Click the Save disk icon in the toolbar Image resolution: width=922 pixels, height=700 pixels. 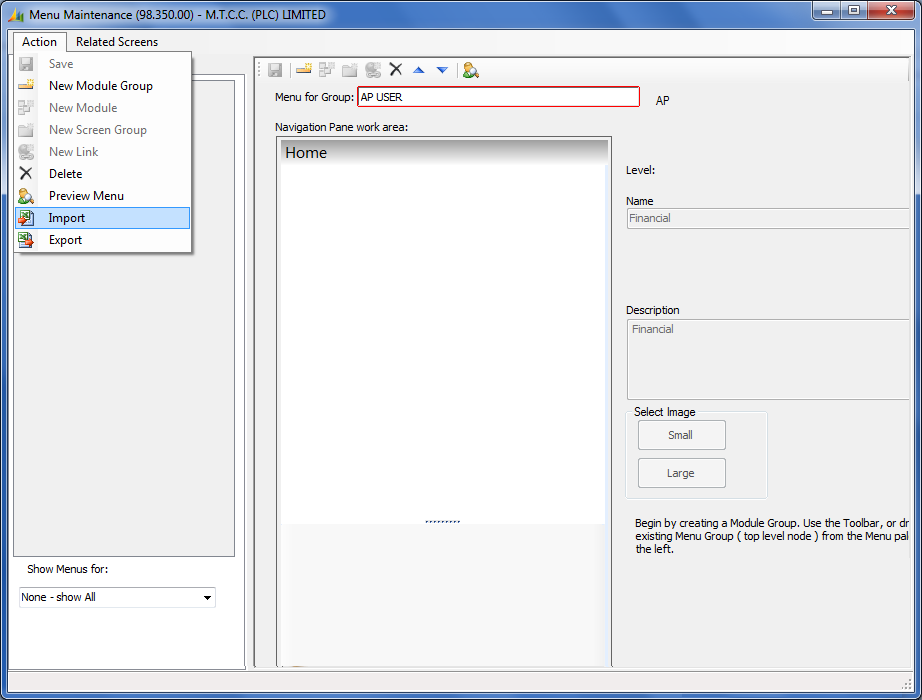click(x=276, y=70)
